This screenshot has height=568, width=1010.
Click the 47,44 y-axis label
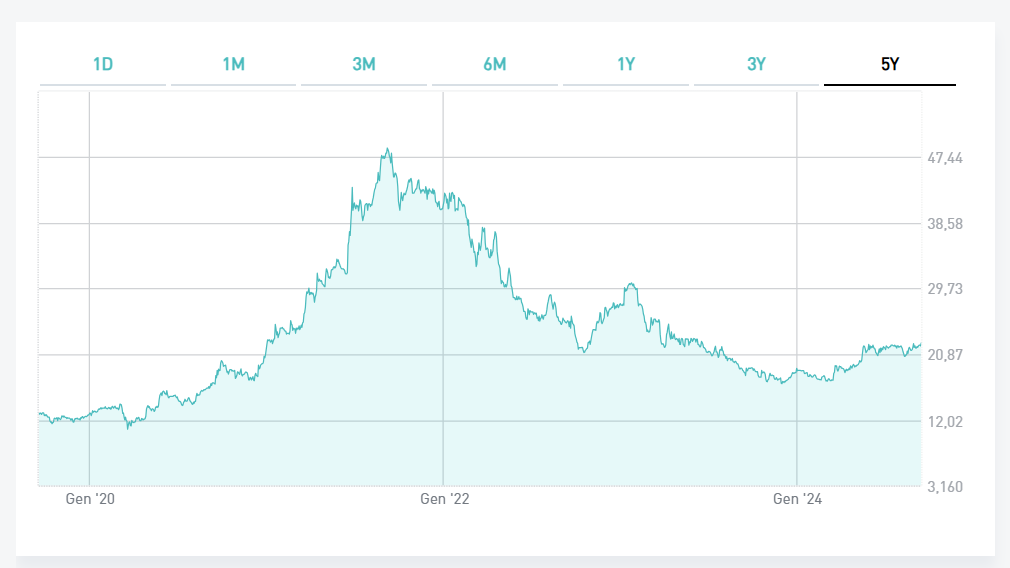945,158
